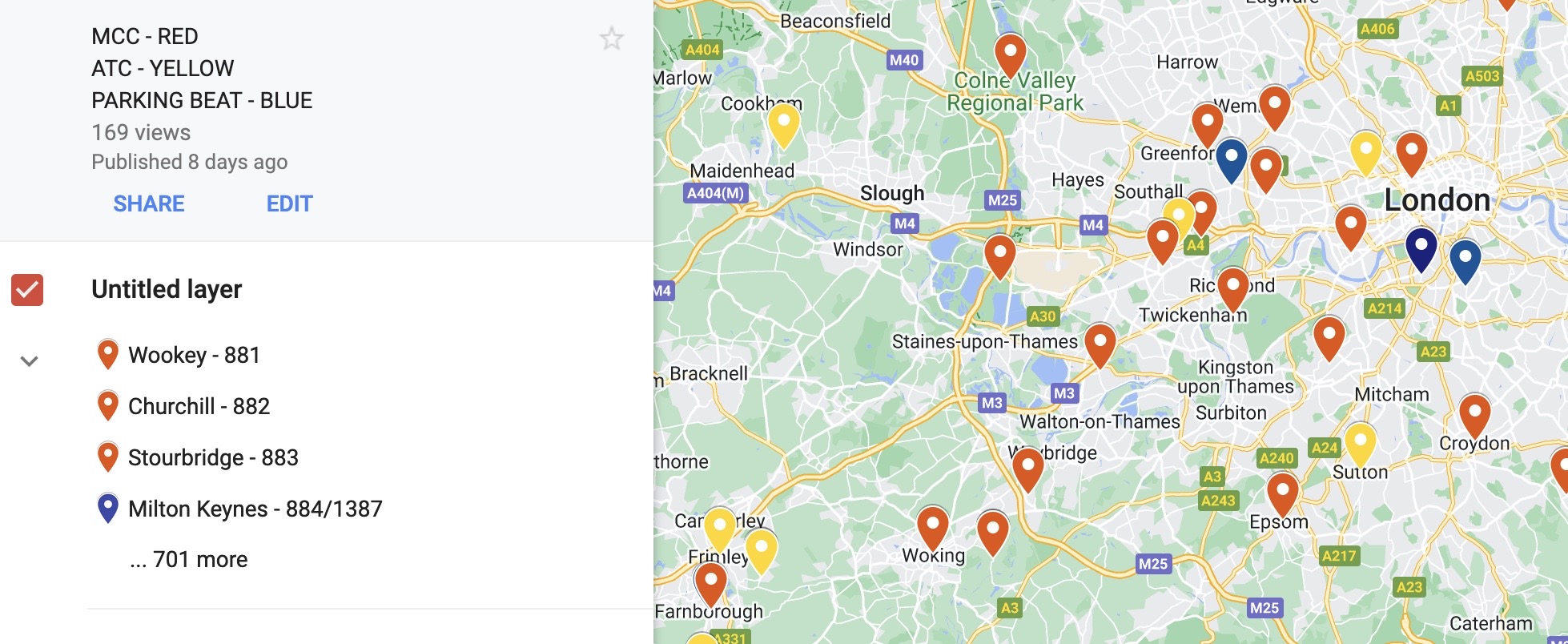The image size is (1568, 644).
Task: Click the red pin at Epsom
Action: pos(1282,495)
